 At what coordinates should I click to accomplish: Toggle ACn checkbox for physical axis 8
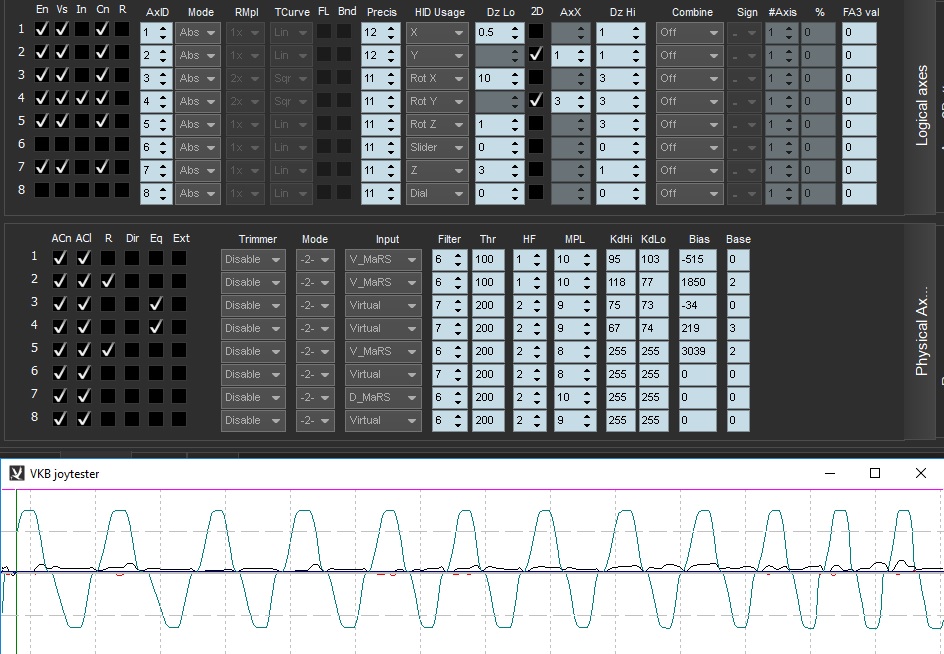pos(60,419)
